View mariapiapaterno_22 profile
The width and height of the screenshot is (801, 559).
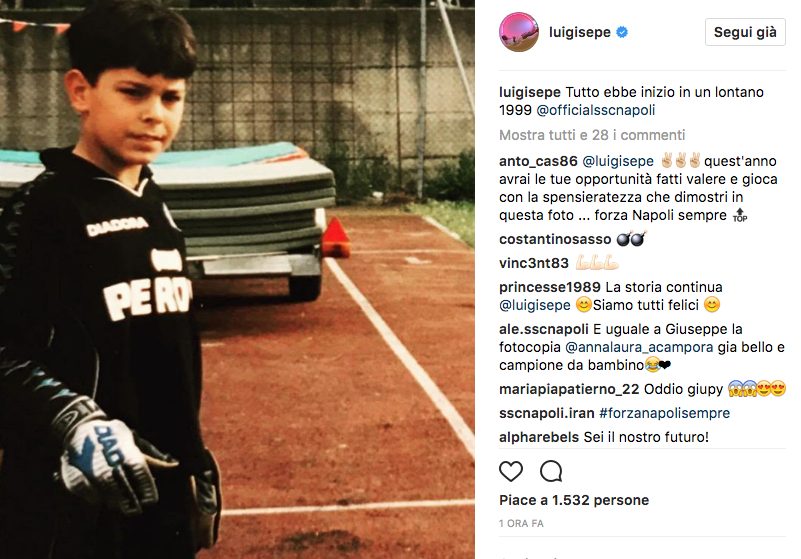tap(569, 389)
